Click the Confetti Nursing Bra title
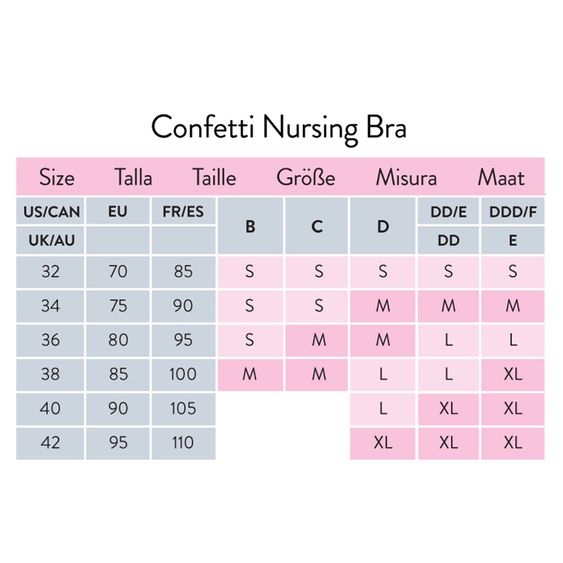 point(279,128)
